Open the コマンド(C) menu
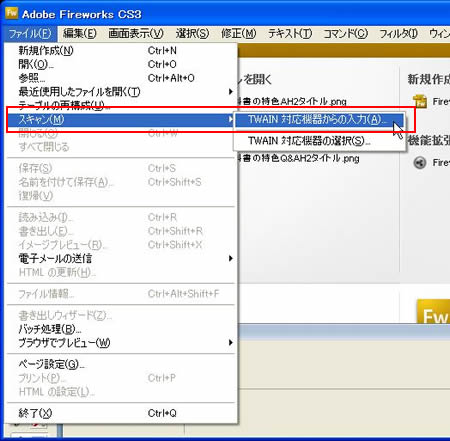This screenshot has height=441, width=450. (345, 34)
